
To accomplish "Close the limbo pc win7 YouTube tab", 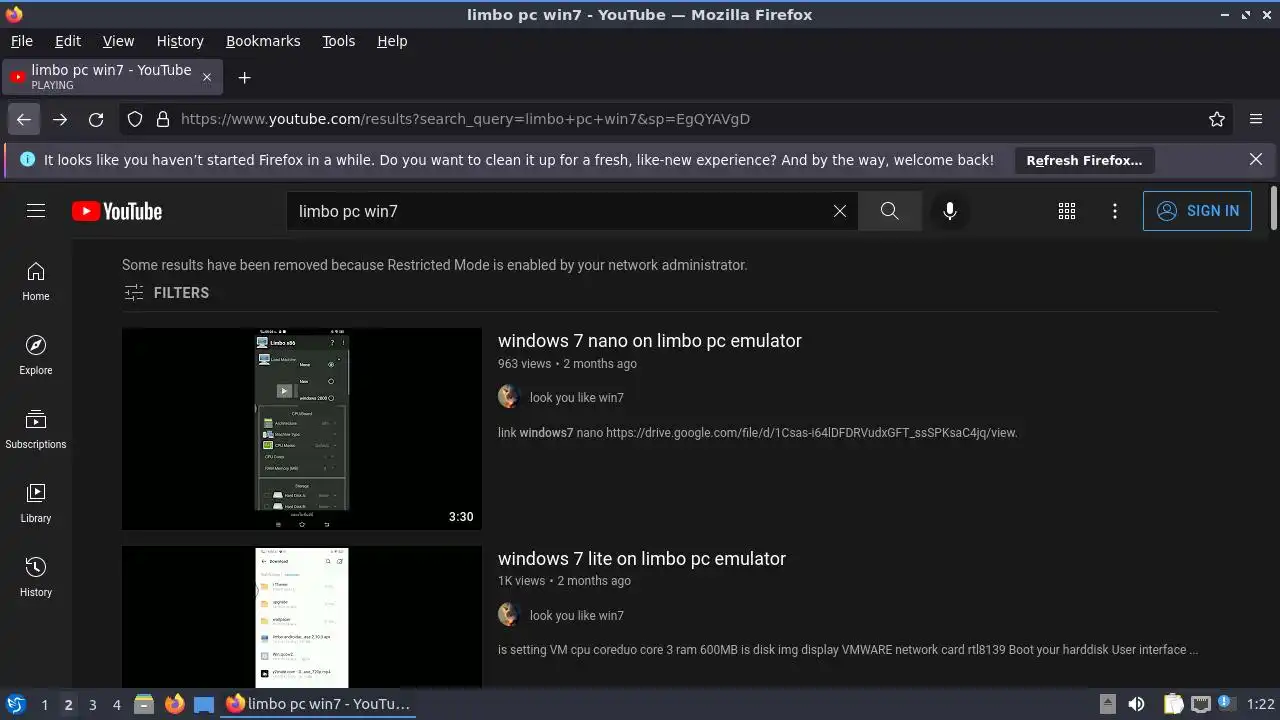I will (x=207, y=77).
